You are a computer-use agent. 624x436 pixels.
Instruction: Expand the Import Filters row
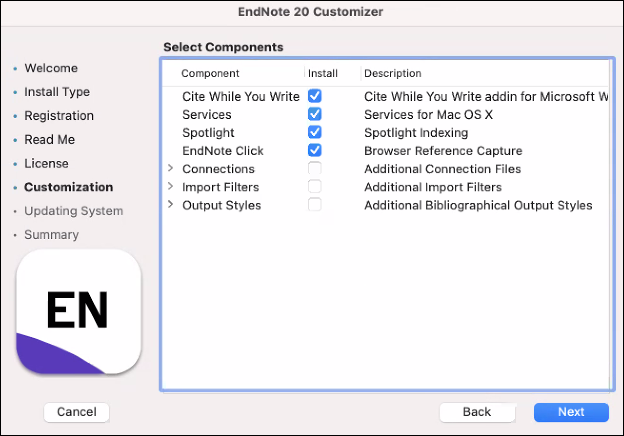(x=170, y=186)
